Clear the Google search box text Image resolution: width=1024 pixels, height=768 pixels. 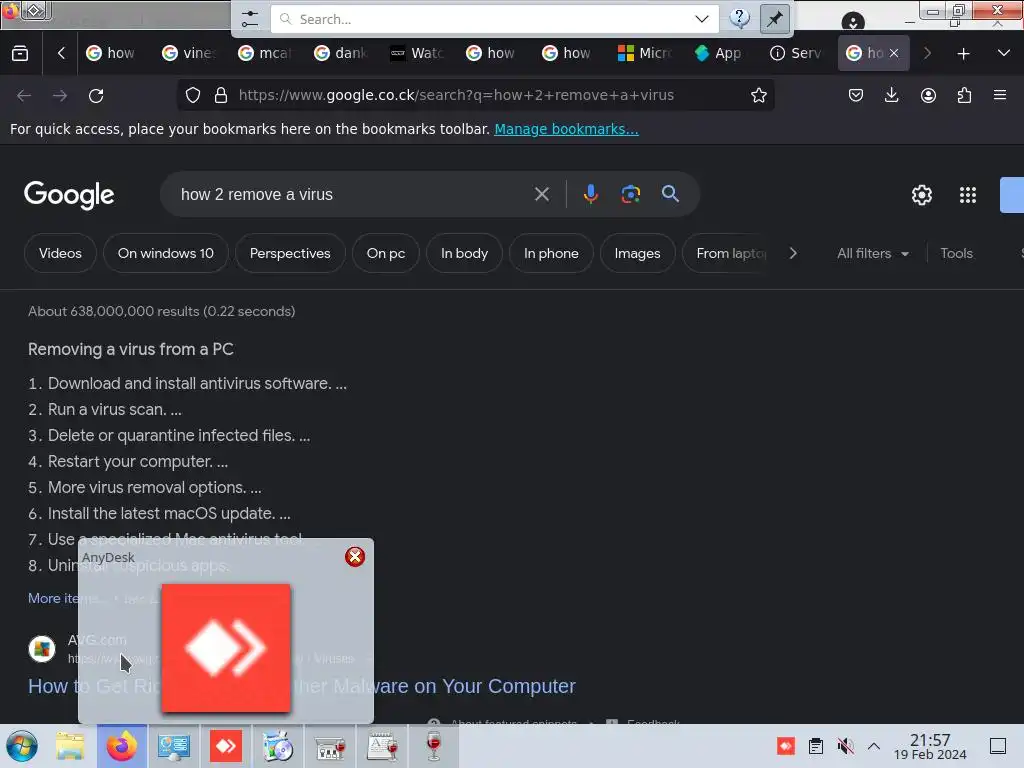(541, 194)
